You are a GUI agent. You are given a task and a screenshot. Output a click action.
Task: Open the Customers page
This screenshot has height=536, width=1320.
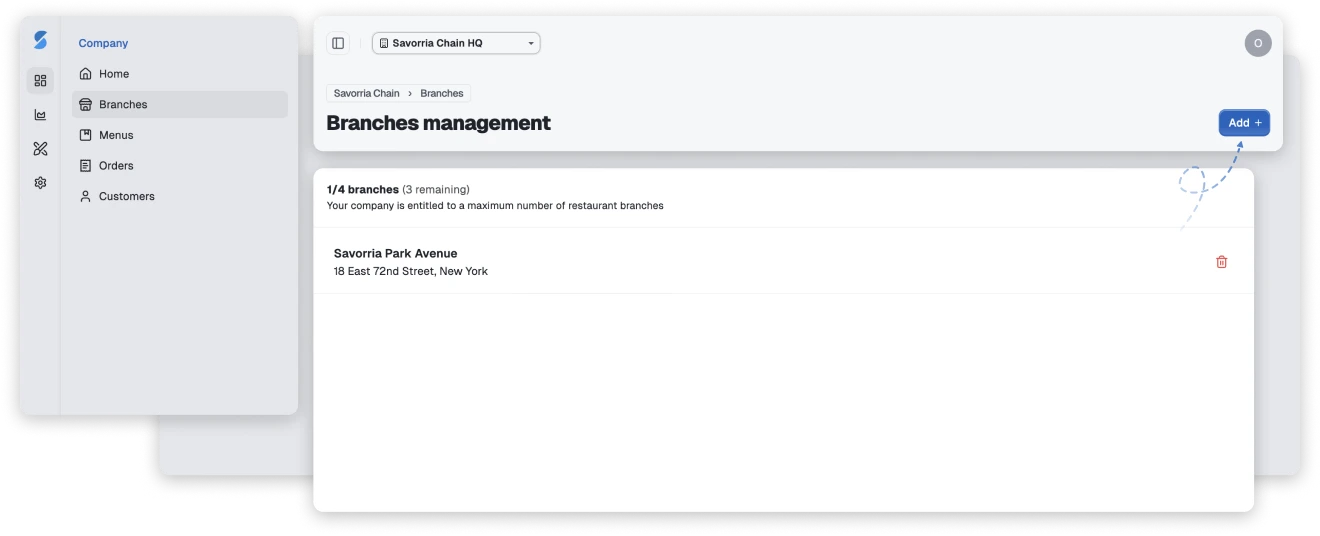click(x=126, y=197)
